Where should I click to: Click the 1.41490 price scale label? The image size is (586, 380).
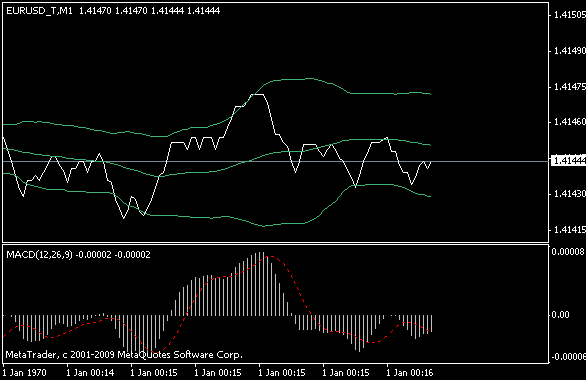pyautogui.click(x=570, y=51)
